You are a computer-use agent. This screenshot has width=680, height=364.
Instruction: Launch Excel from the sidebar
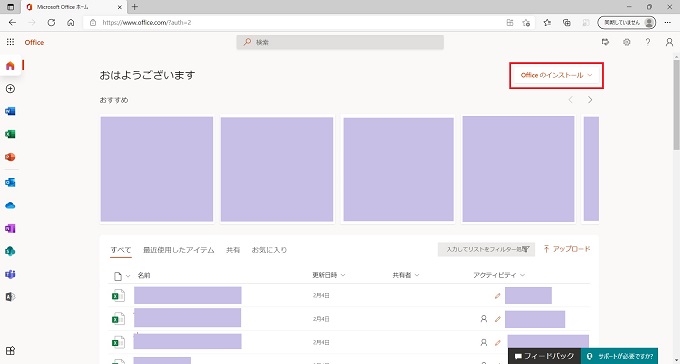tap(10, 134)
